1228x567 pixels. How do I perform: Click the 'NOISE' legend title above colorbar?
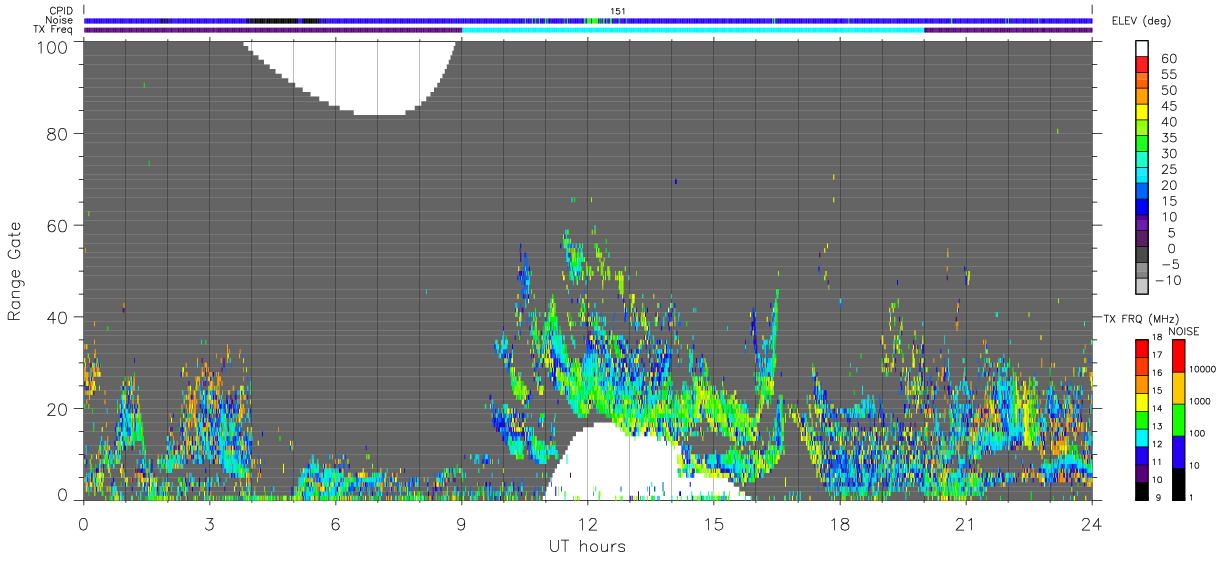[1184, 331]
